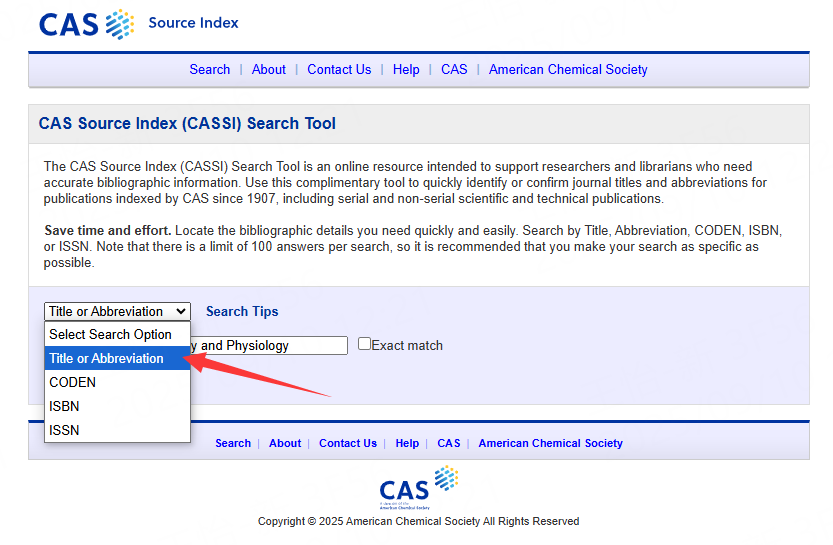The image size is (833, 545).
Task: Open the About link in the footer navigation
Action: click(285, 443)
